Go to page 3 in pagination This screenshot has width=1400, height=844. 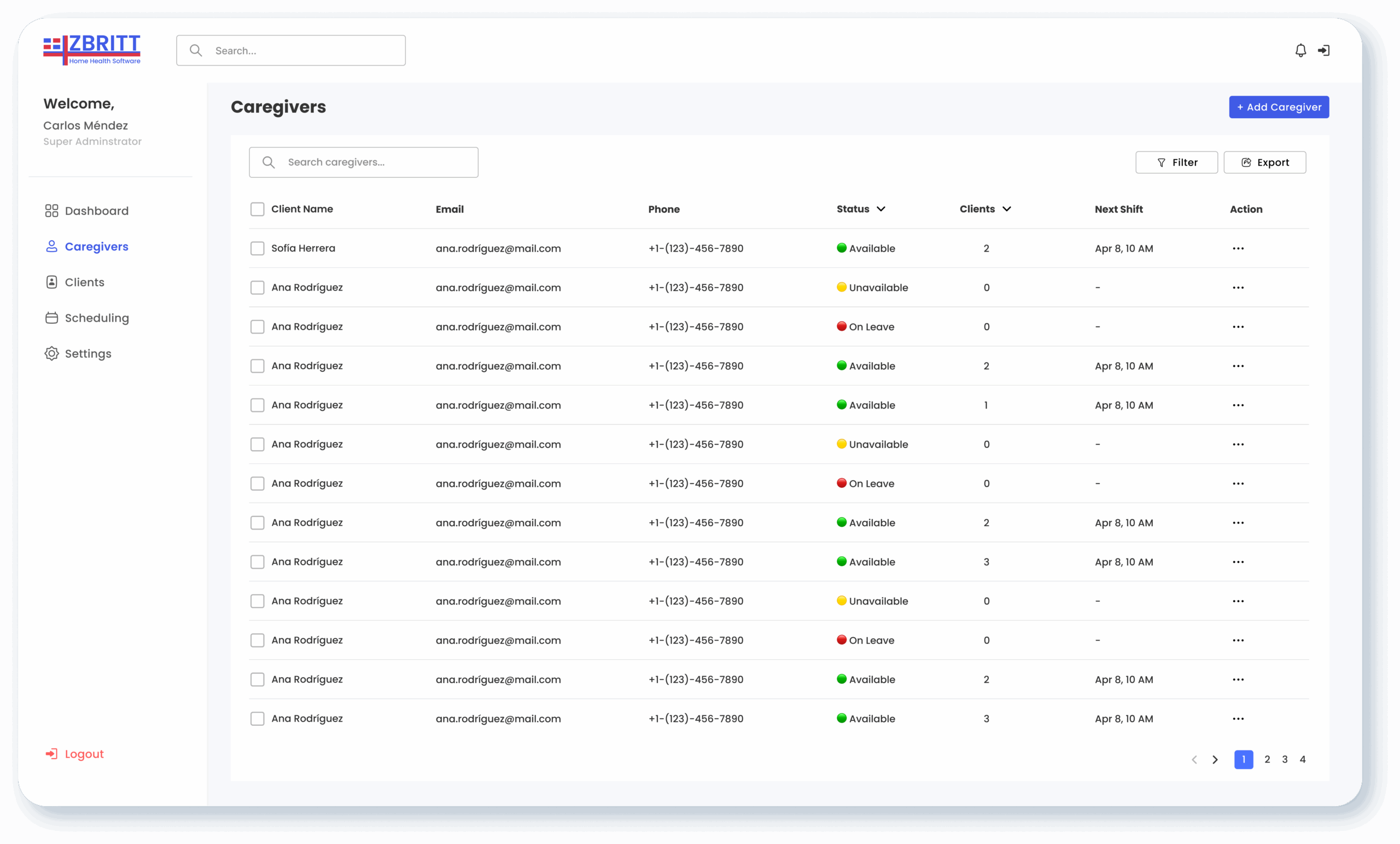point(1285,760)
